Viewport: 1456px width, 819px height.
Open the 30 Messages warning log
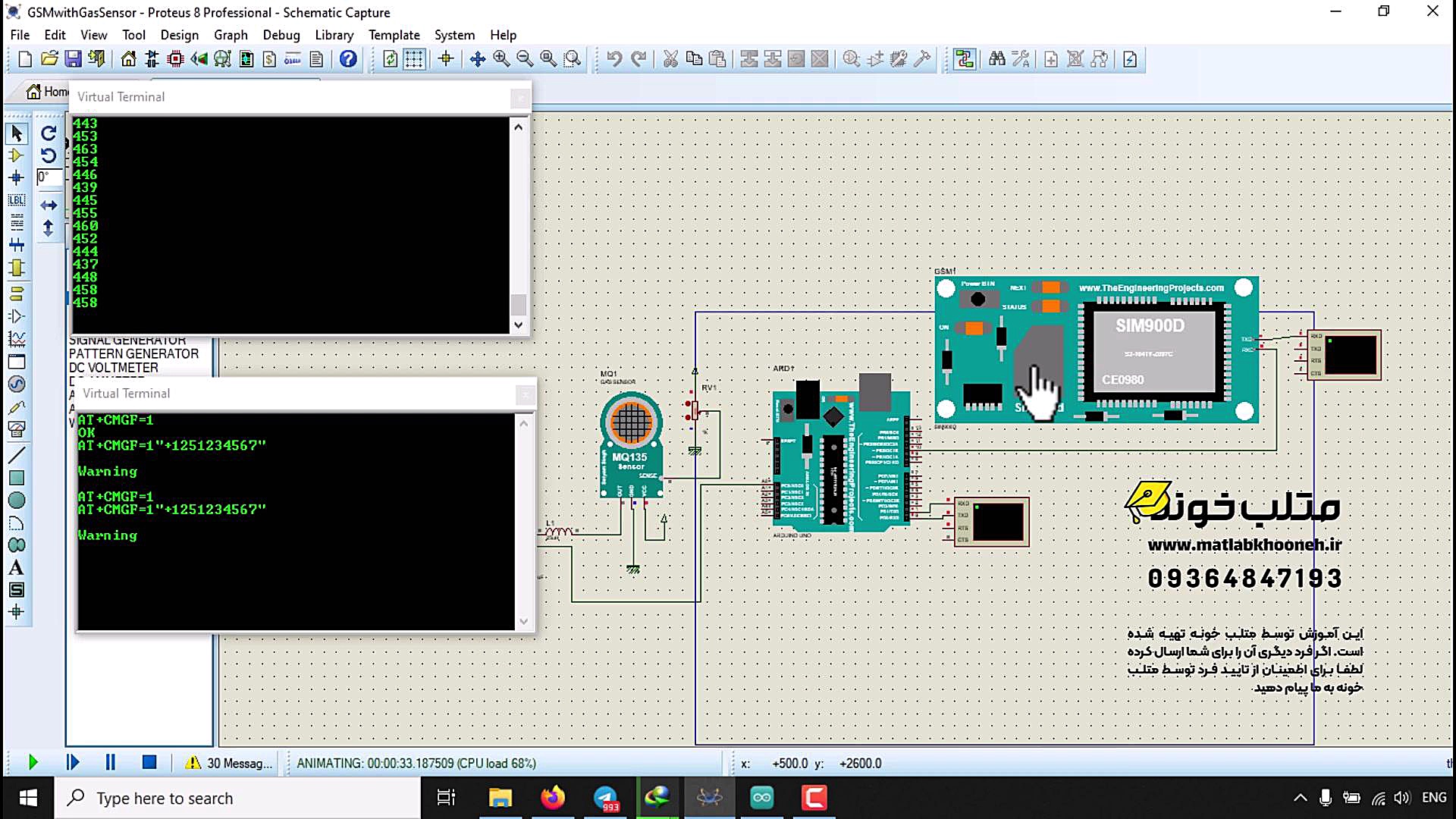(x=228, y=763)
